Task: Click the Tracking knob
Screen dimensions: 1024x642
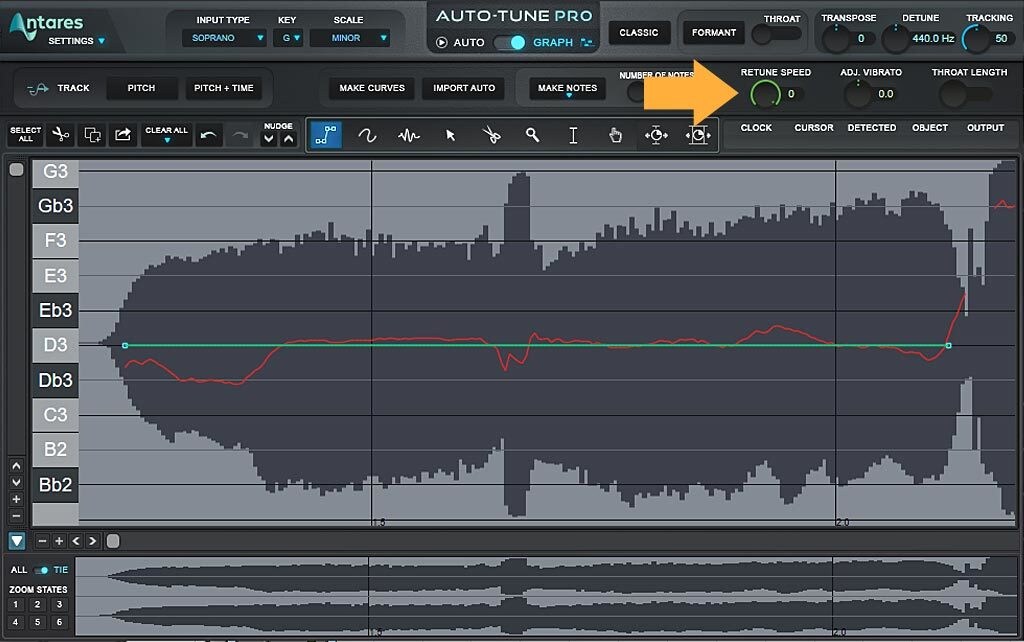Action: click(976, 39)
